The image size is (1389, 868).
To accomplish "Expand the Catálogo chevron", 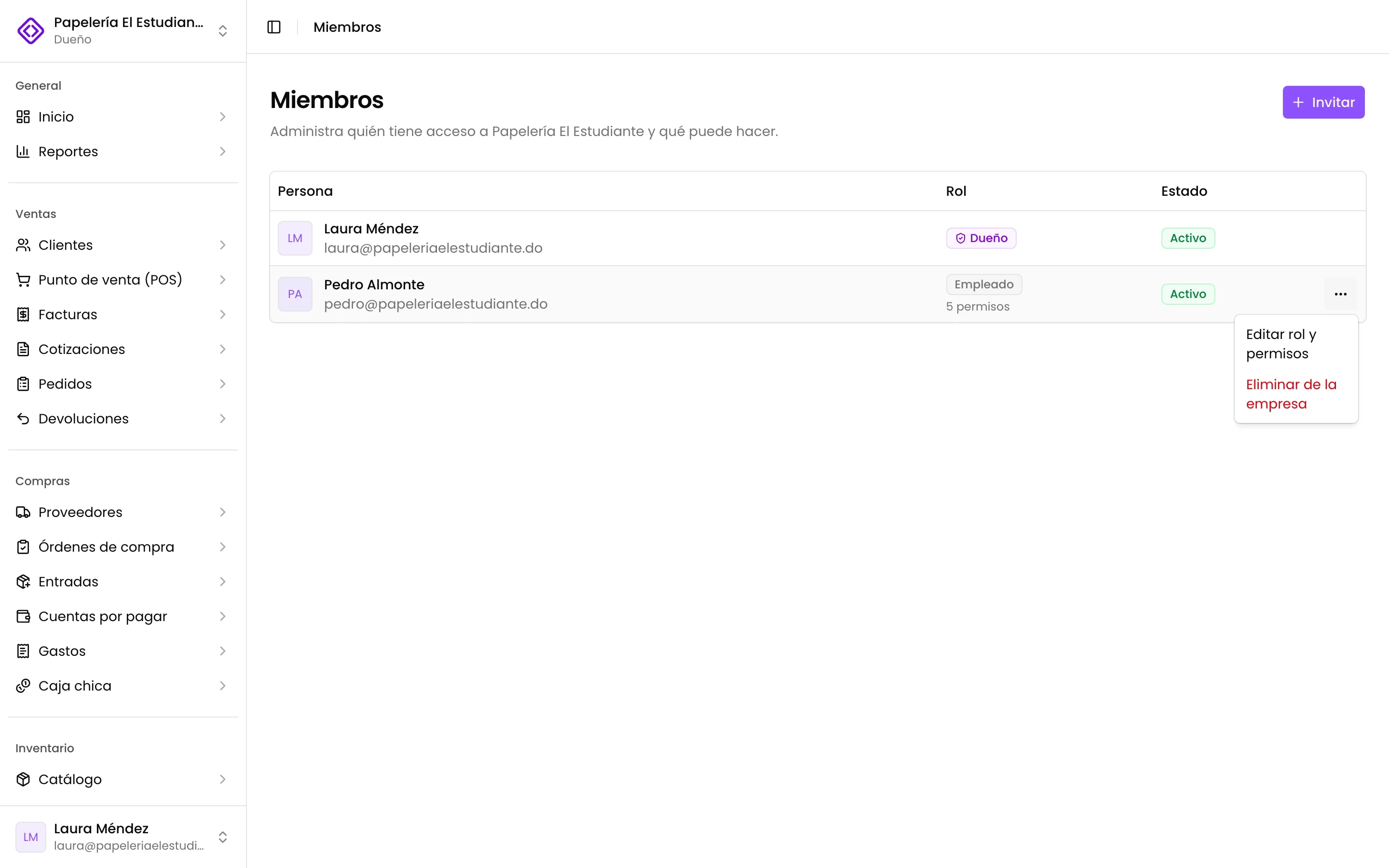I will (x=223, y=779).
